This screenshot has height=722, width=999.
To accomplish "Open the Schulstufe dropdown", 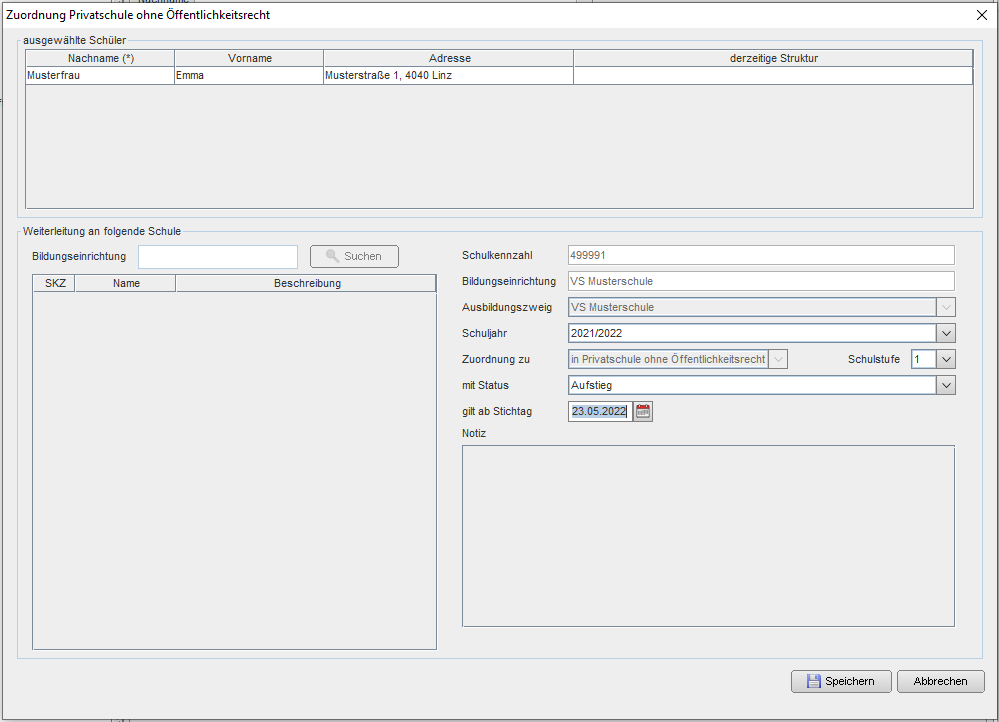I will 946,359.
